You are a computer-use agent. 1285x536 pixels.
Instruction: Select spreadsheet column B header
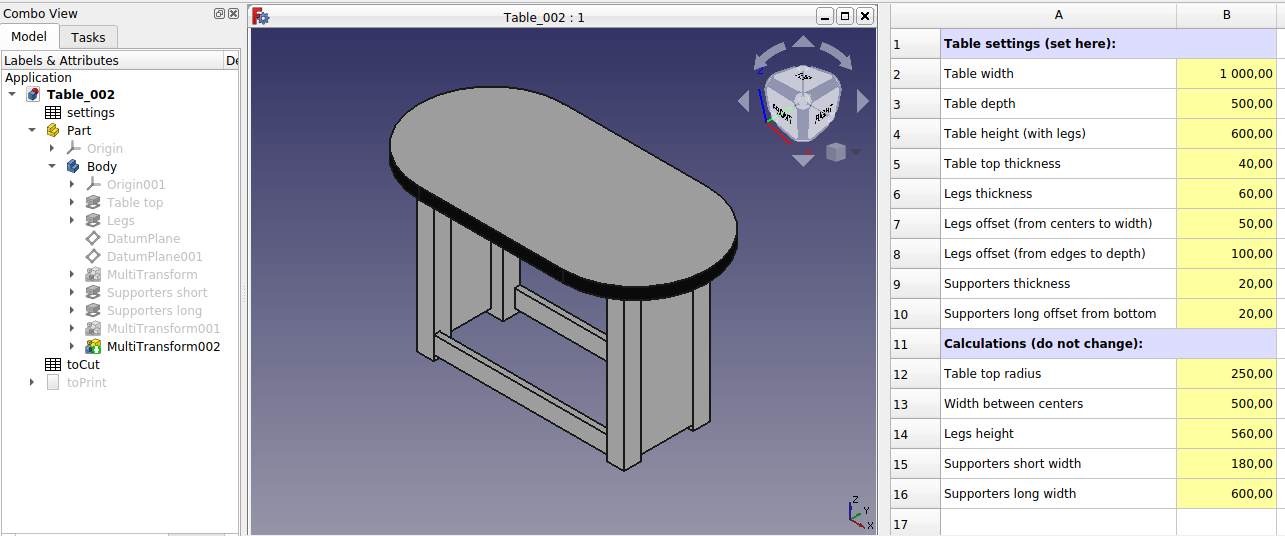click(1226, 15)
